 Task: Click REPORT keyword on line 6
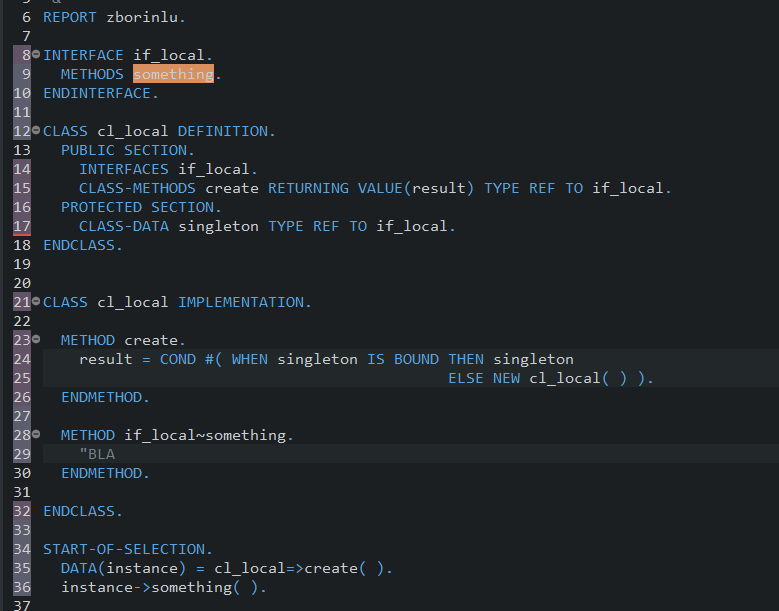point(70,17)
